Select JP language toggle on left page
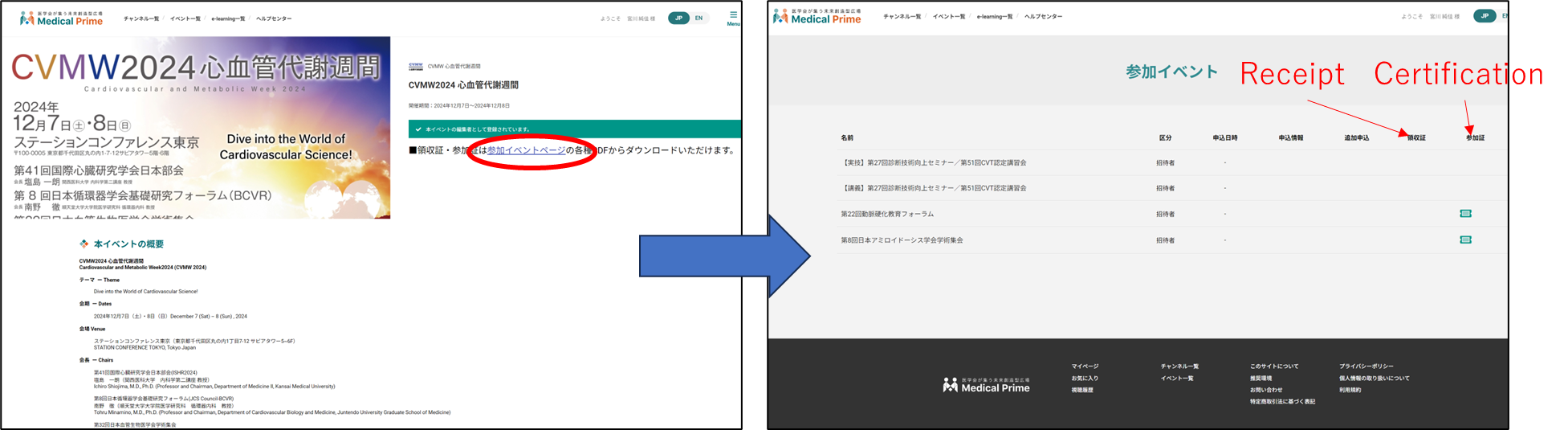Screen dimensions: 1568x430 point(678,18)
